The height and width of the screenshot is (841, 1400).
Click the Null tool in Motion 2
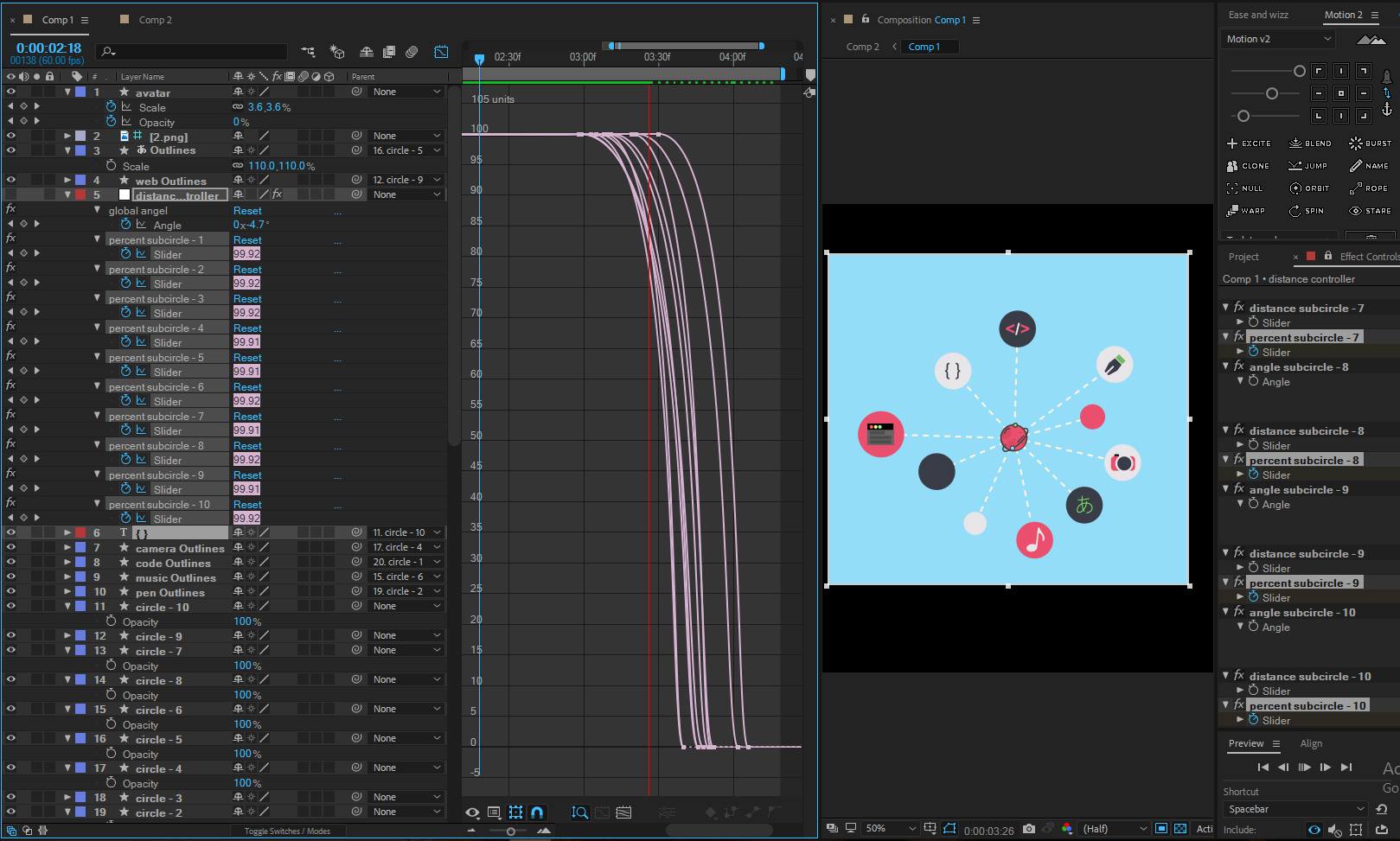(1244, 188)
